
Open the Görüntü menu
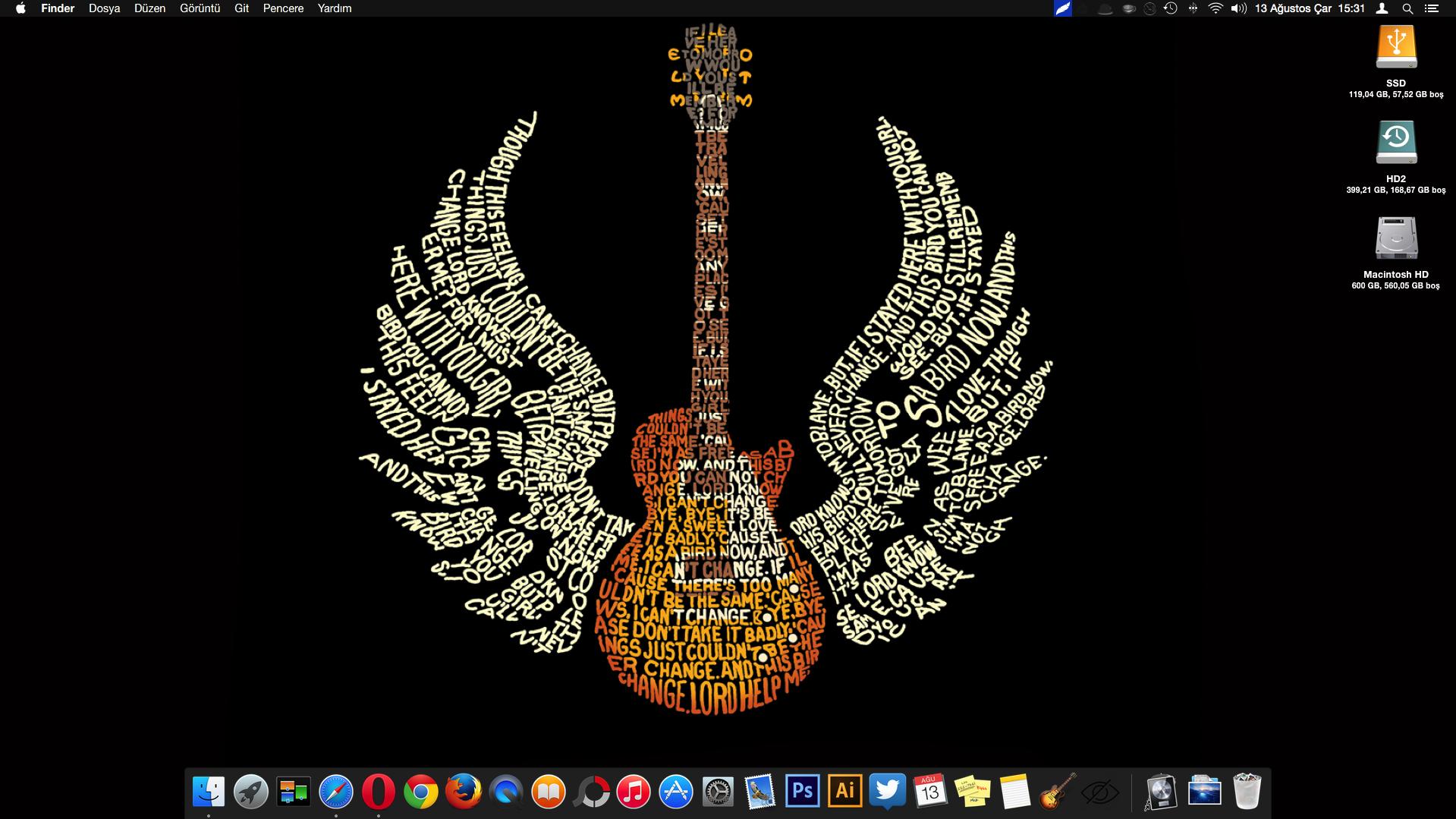click(200, 8)
